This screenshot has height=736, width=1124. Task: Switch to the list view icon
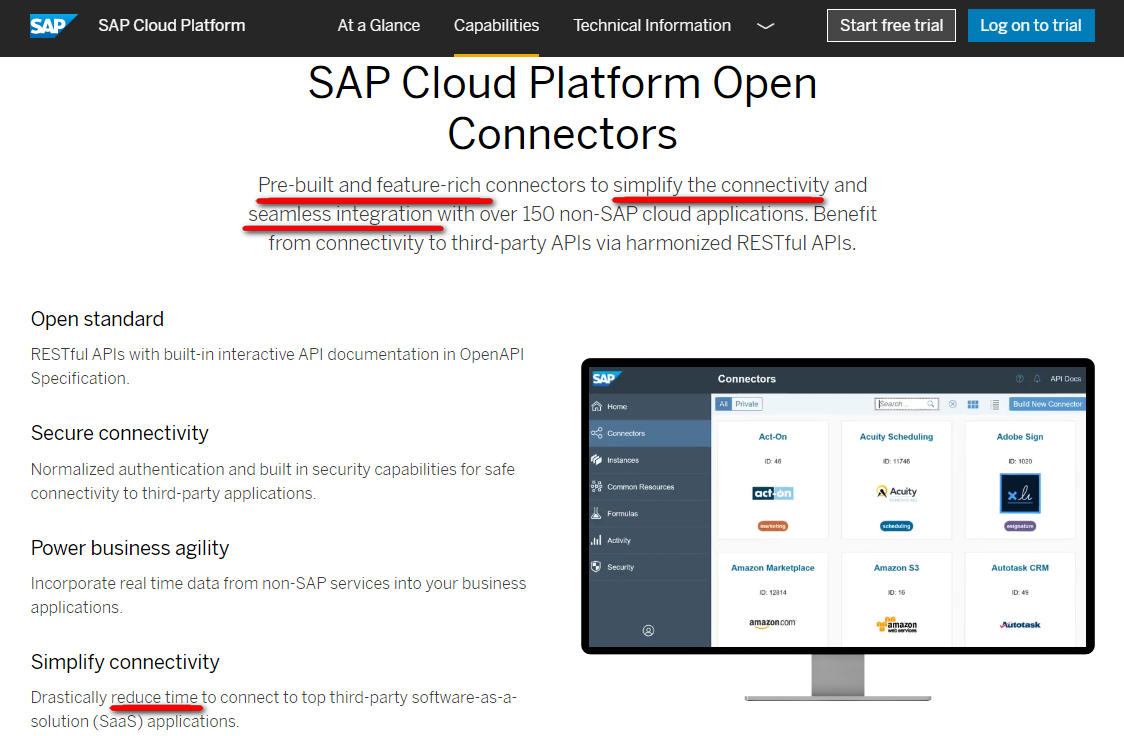pyautogui.click(x=995, y=405)
